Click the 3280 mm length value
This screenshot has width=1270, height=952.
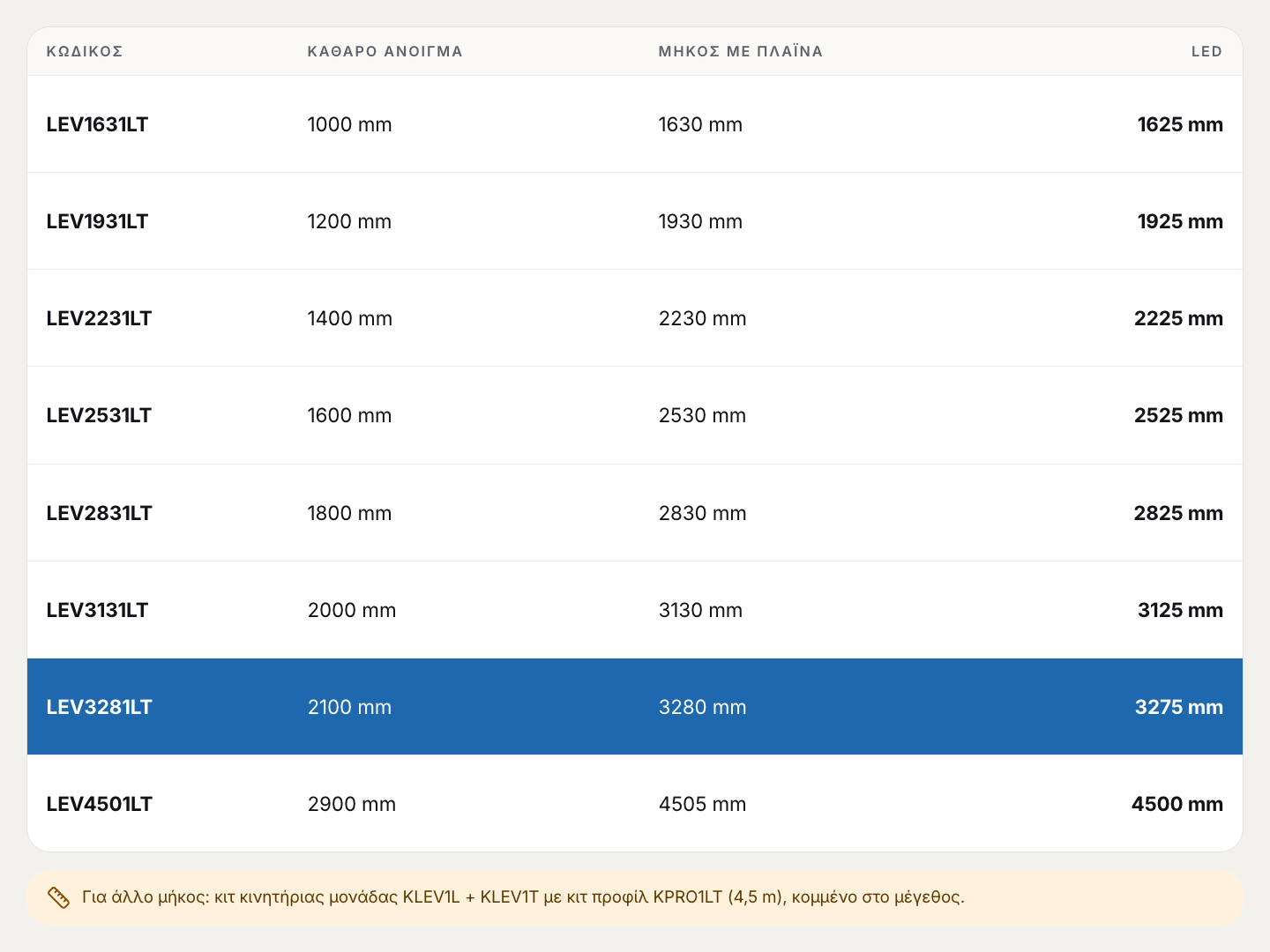pos(703,707)
